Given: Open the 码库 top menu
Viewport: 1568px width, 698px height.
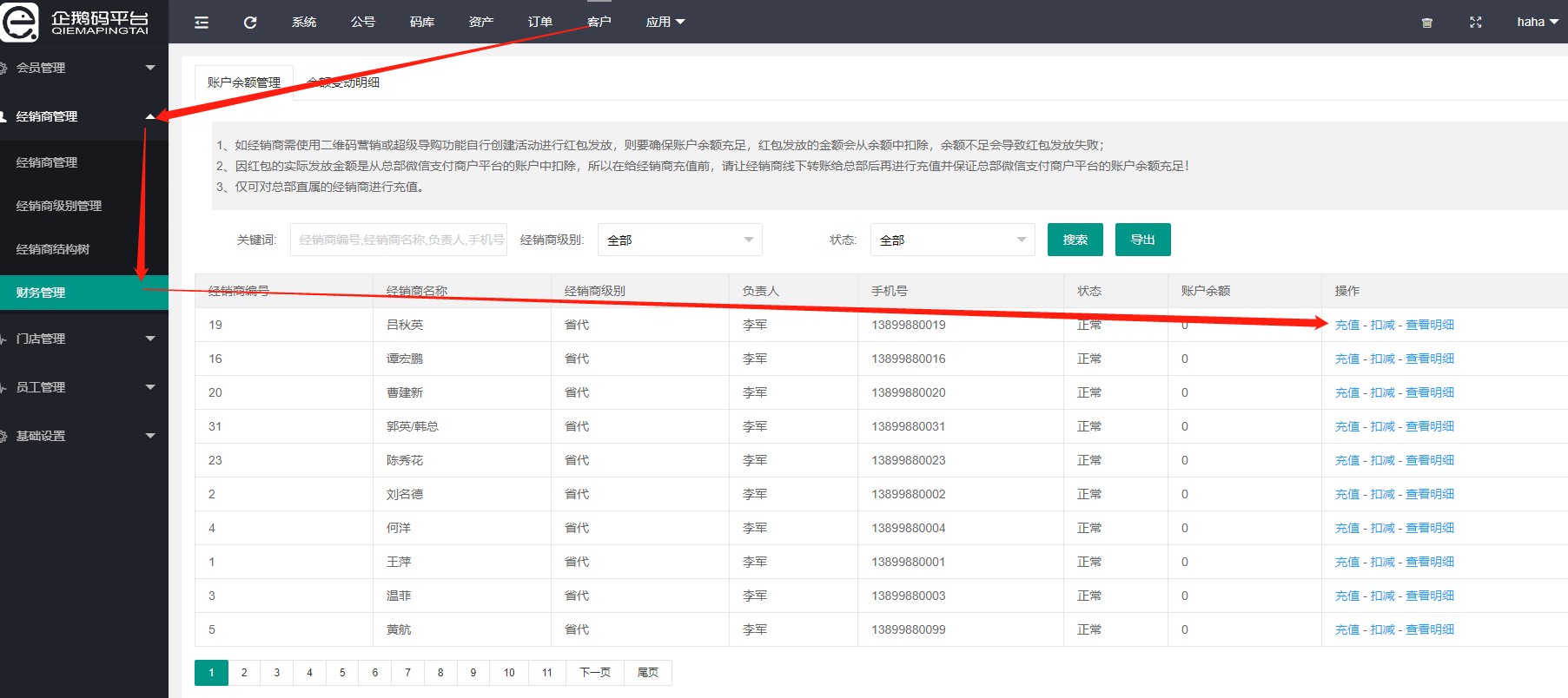Looking at the screenshot, I should pos(422,22).
